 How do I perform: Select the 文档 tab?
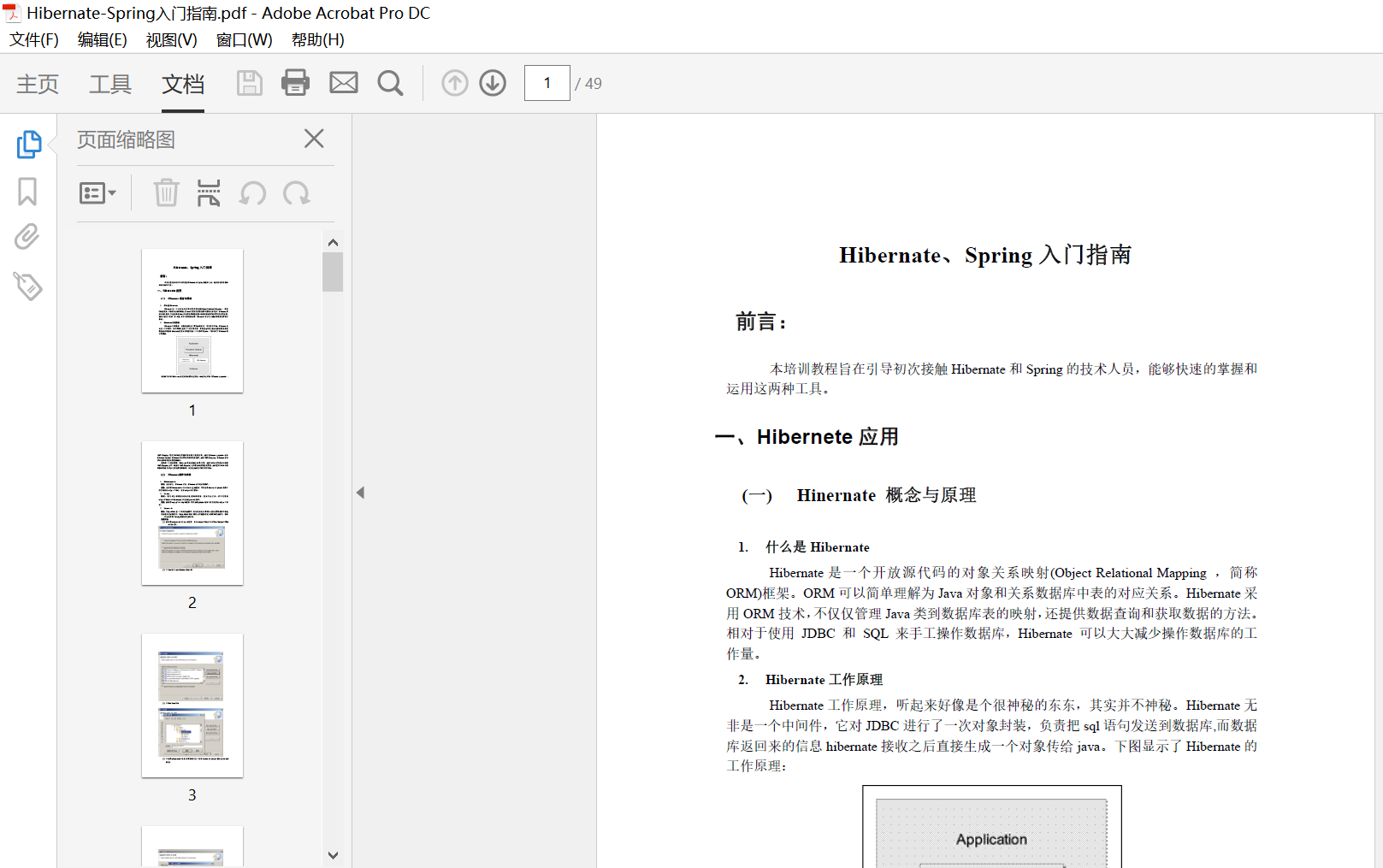183,84
